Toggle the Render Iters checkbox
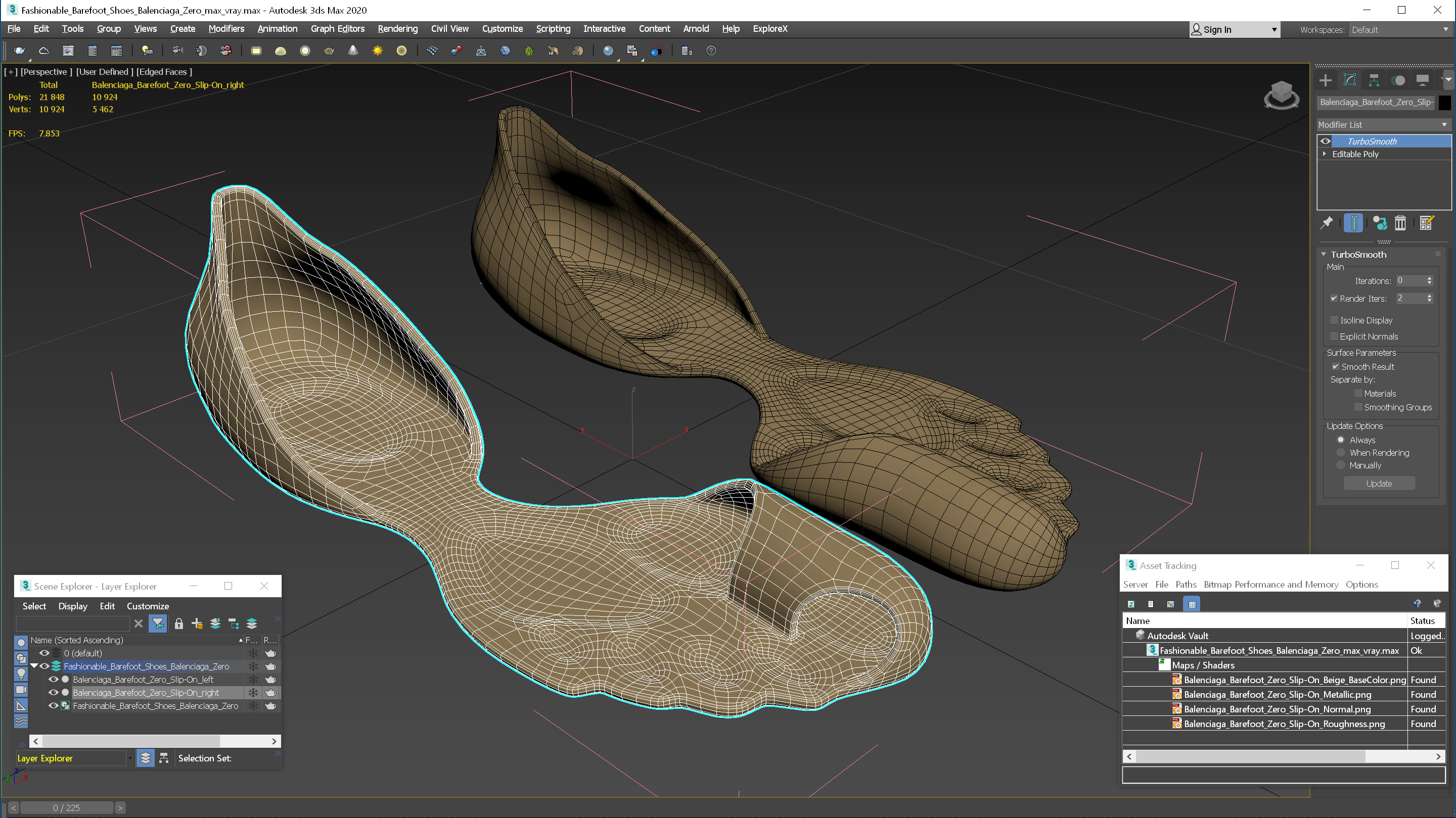The width and height of the screenshot is (1456, 818). [1334, 298]
